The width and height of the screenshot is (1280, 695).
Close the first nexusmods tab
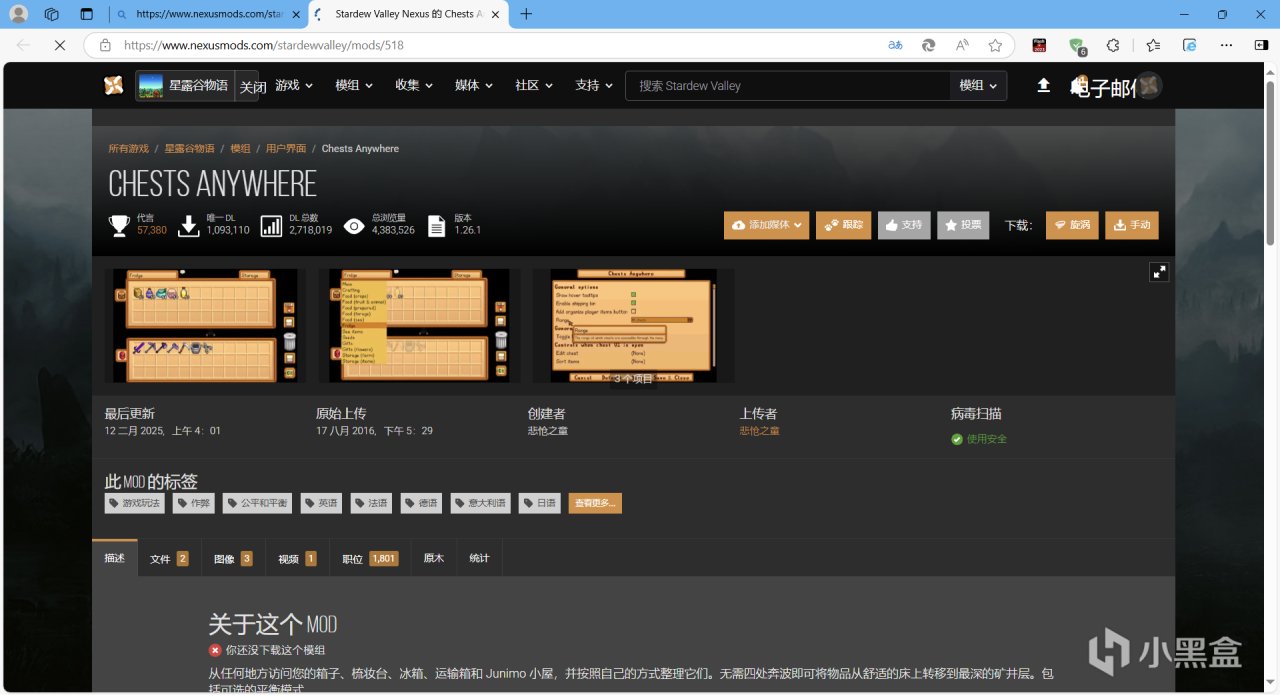tap(296, 14)
